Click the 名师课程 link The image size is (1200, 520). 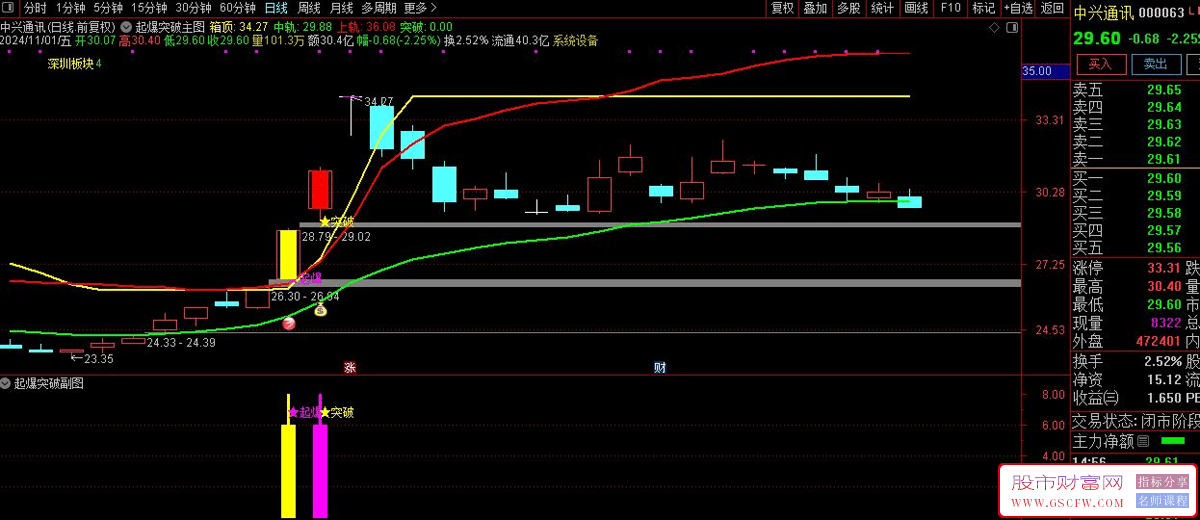(1162, 500)
